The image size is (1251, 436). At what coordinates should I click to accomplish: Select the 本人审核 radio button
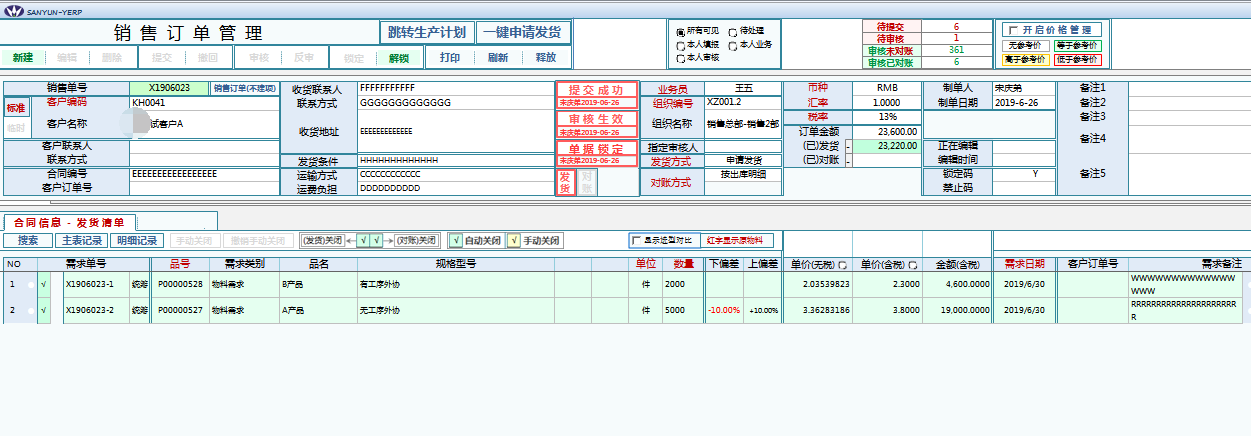681,58
